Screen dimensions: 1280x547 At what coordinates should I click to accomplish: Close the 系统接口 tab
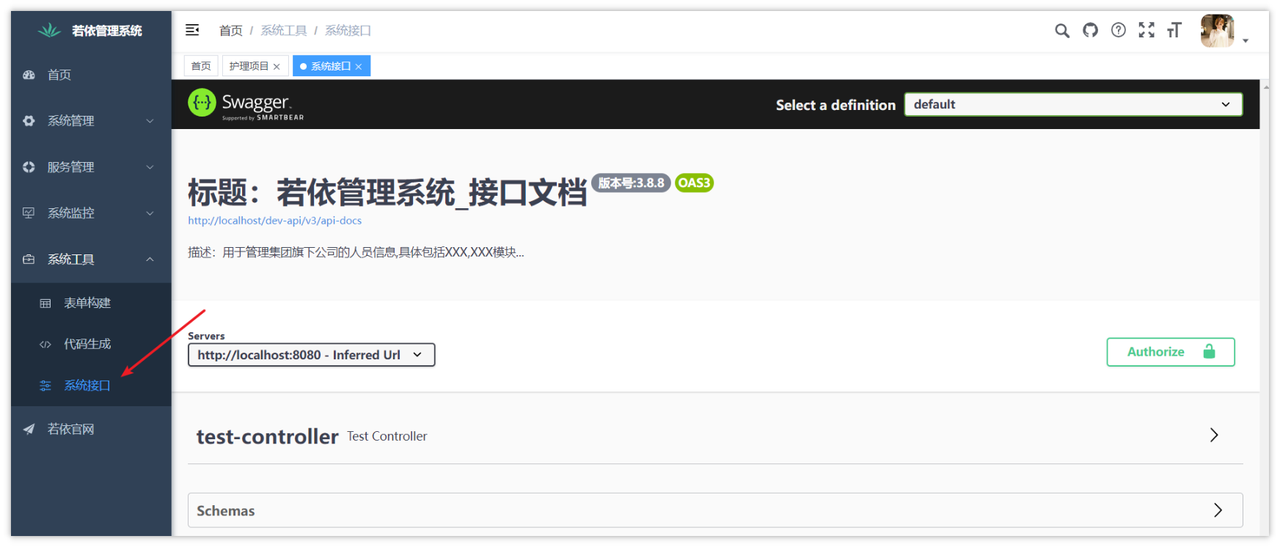(359, 67)
